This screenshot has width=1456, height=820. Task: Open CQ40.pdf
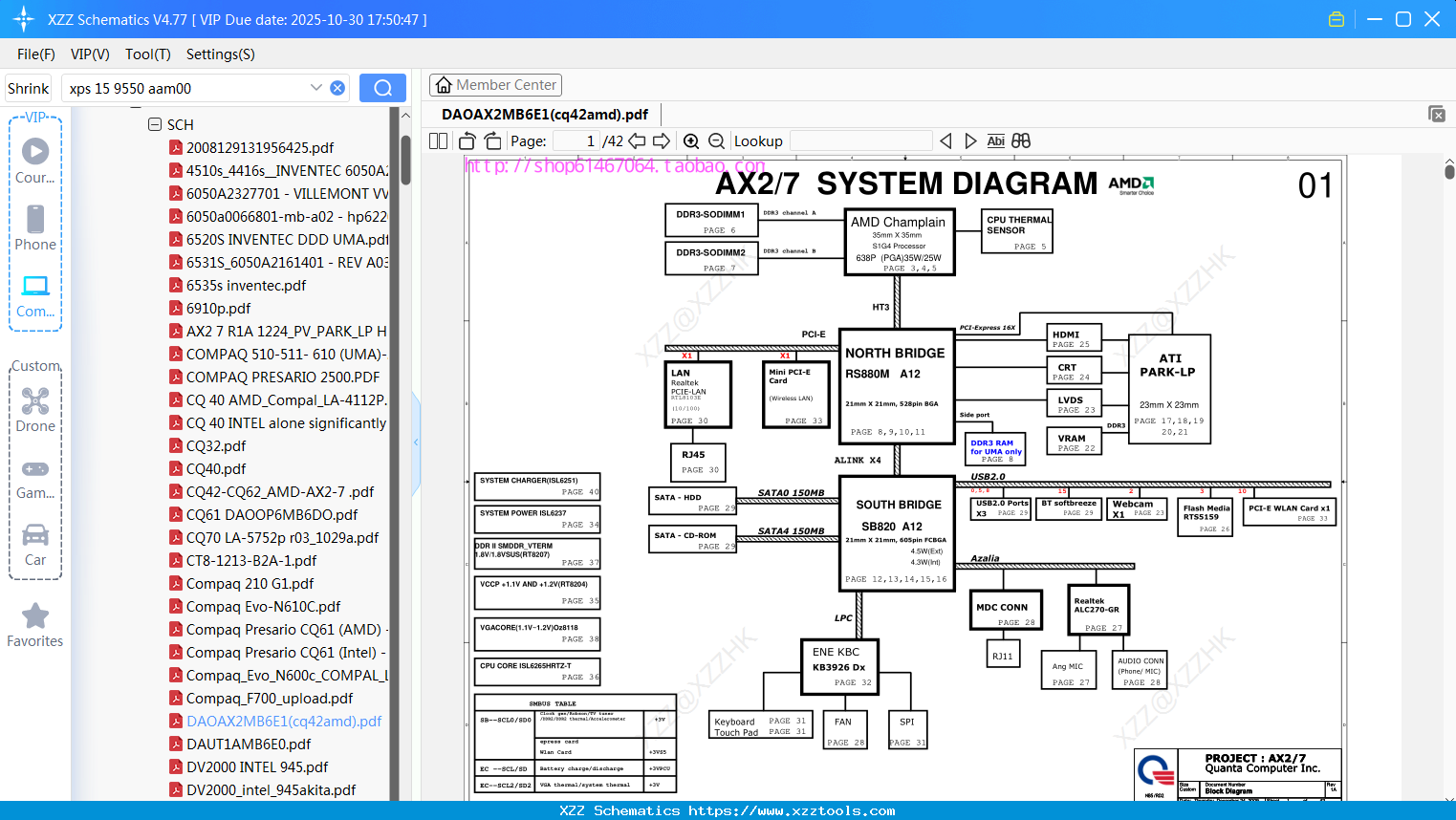216,468
